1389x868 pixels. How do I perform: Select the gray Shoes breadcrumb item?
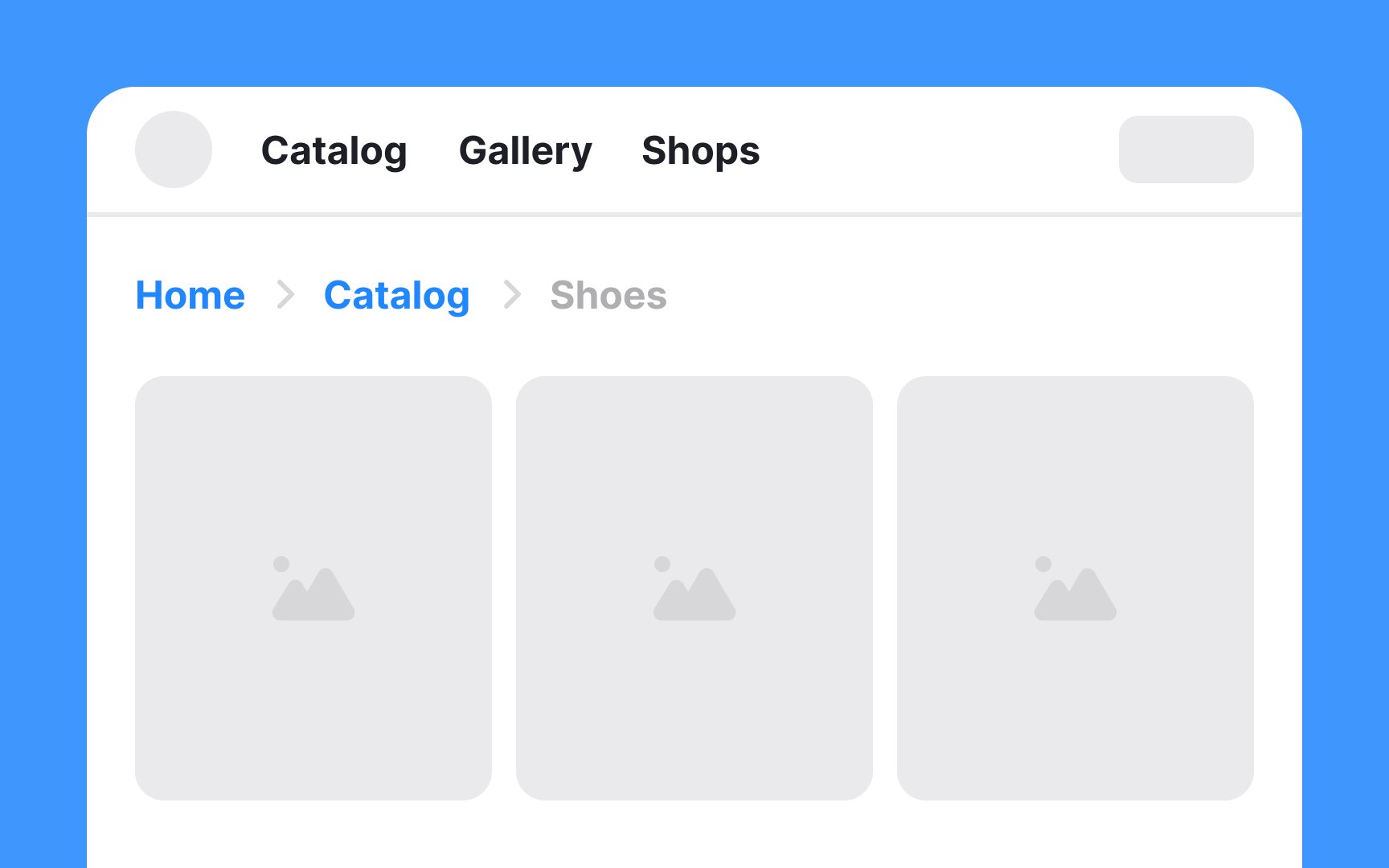click(x=608, y=295)
